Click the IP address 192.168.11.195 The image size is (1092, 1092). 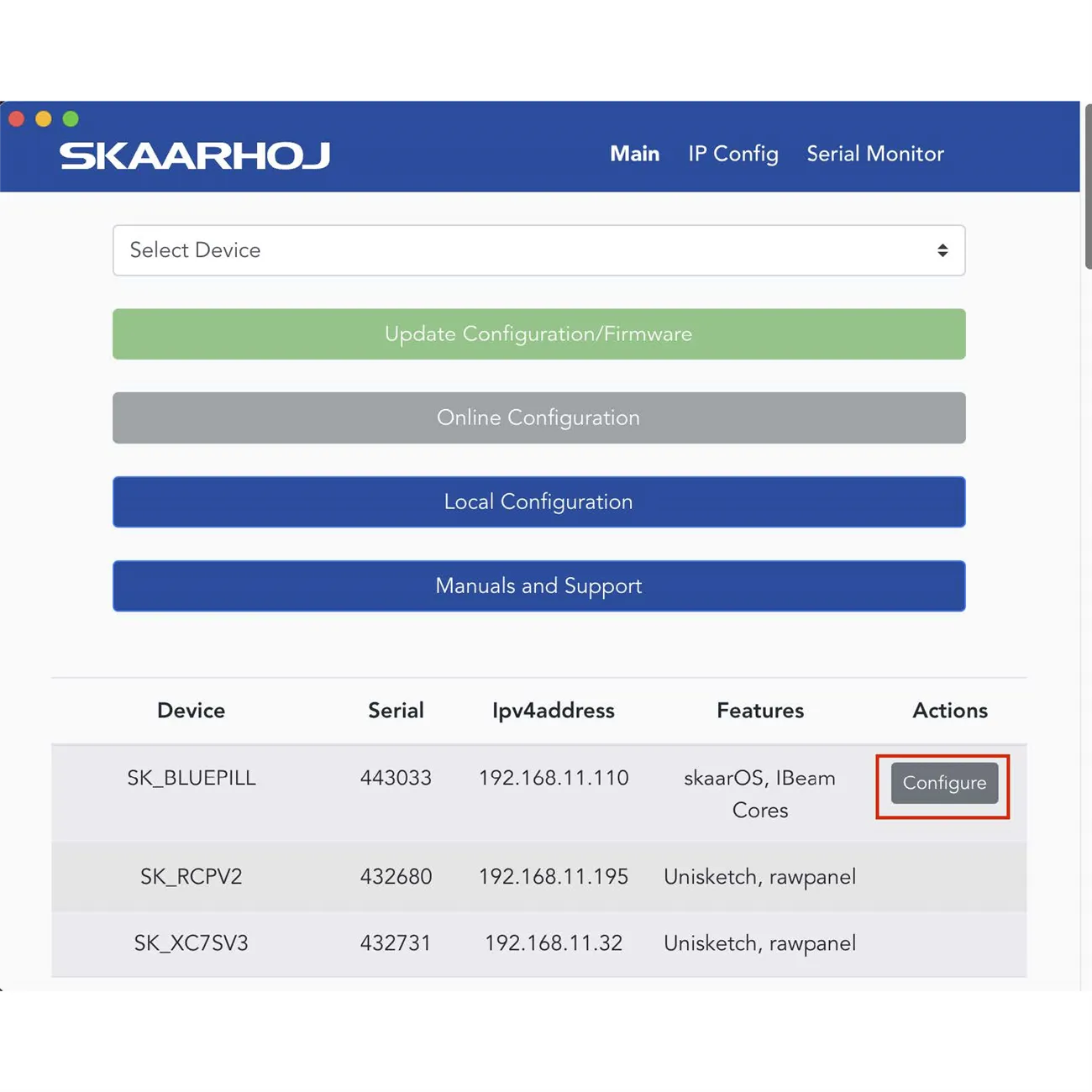[553, 877]
